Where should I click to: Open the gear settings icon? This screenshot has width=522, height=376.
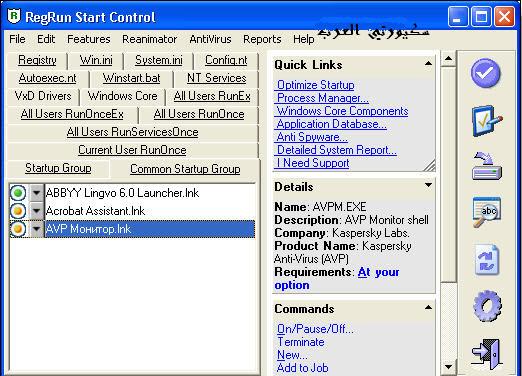click(487, 306)
